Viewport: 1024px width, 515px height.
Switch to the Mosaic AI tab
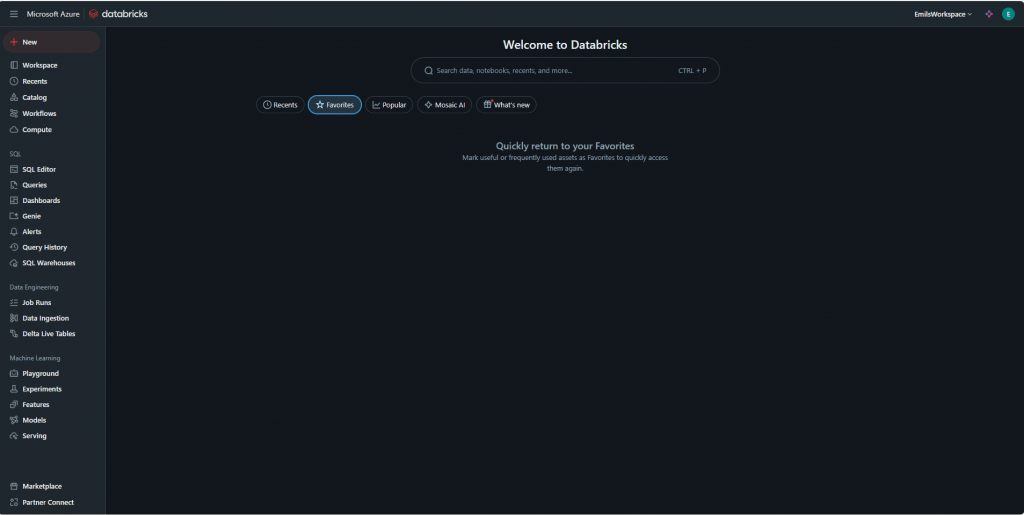click(444, 104)
